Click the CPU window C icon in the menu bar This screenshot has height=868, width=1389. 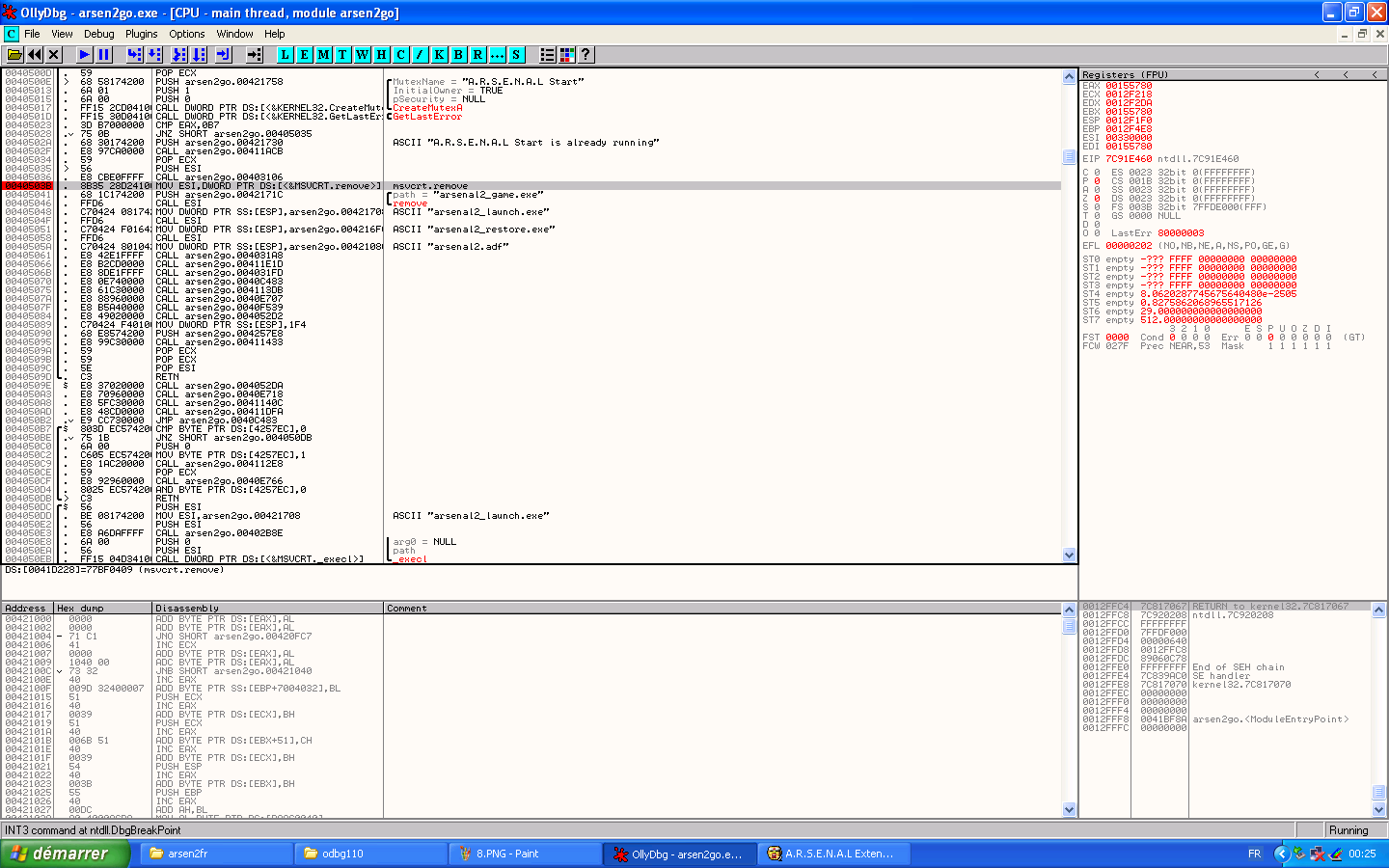pyautogui.click(x=12, y=34)
